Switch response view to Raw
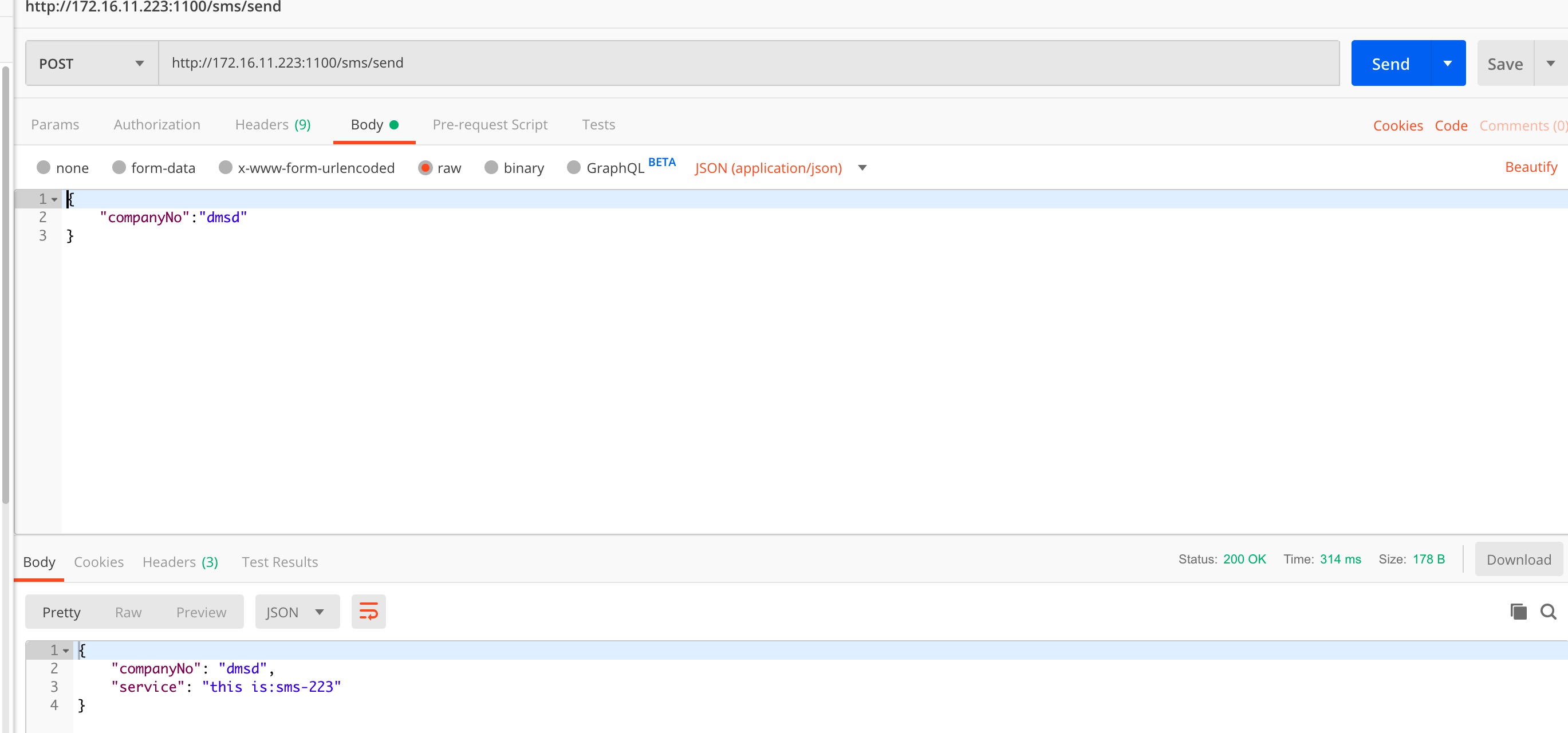This screenshot has height=733, width=1568. point(128,612)
